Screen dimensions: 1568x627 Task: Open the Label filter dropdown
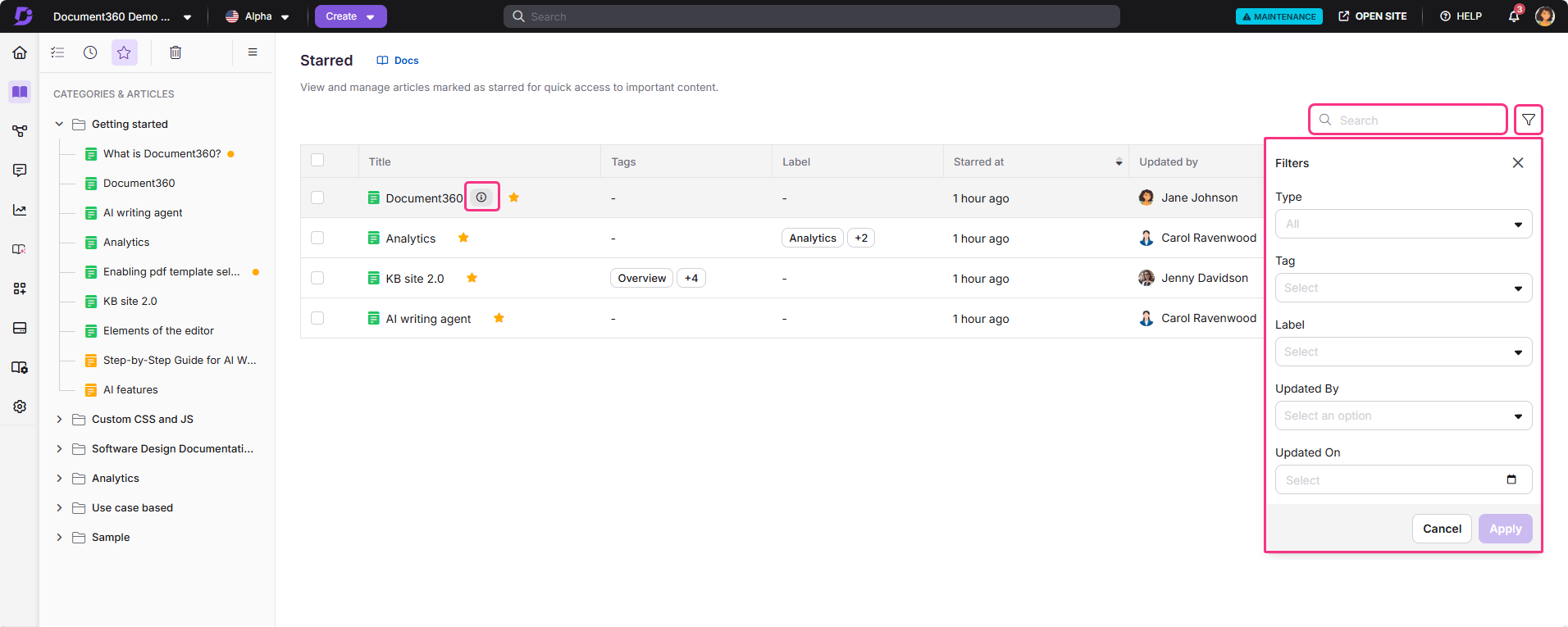click(x=1403, y=352)
